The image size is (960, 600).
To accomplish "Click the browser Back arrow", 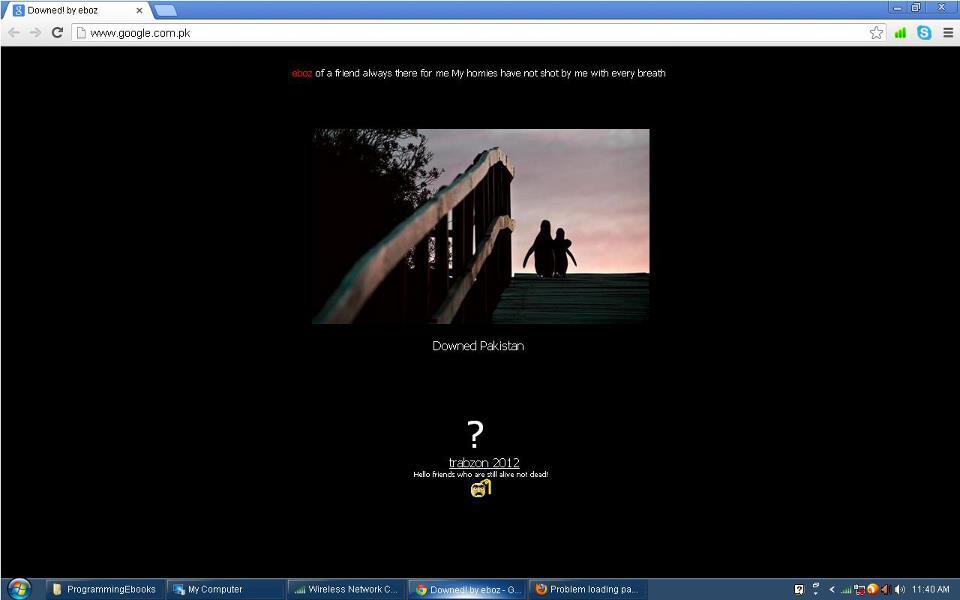I will (x=14, y=32).
